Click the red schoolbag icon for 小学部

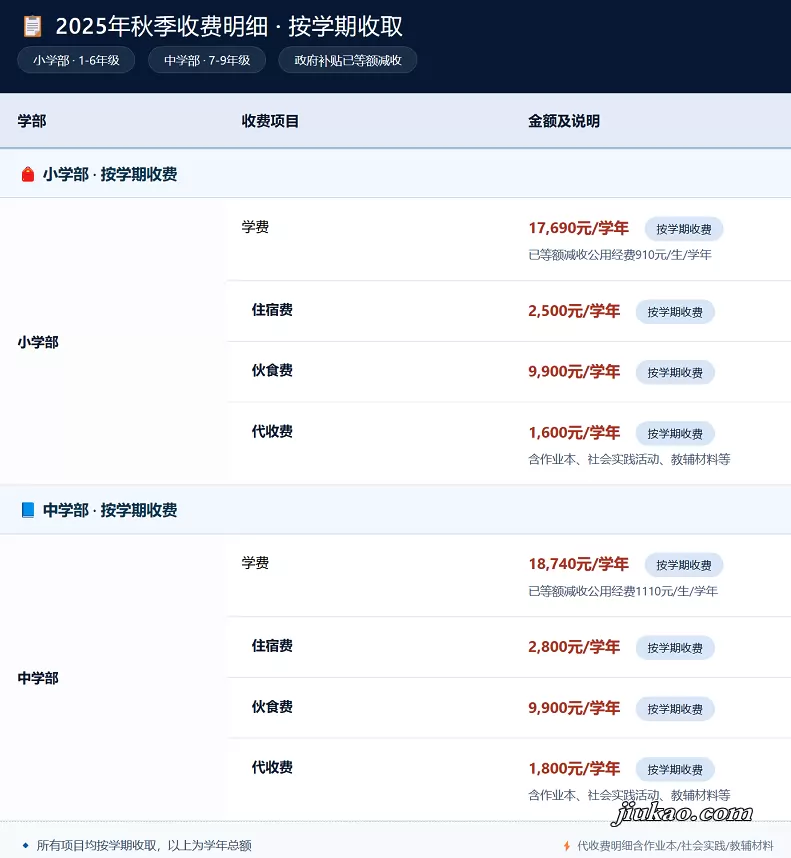(28, 175)
